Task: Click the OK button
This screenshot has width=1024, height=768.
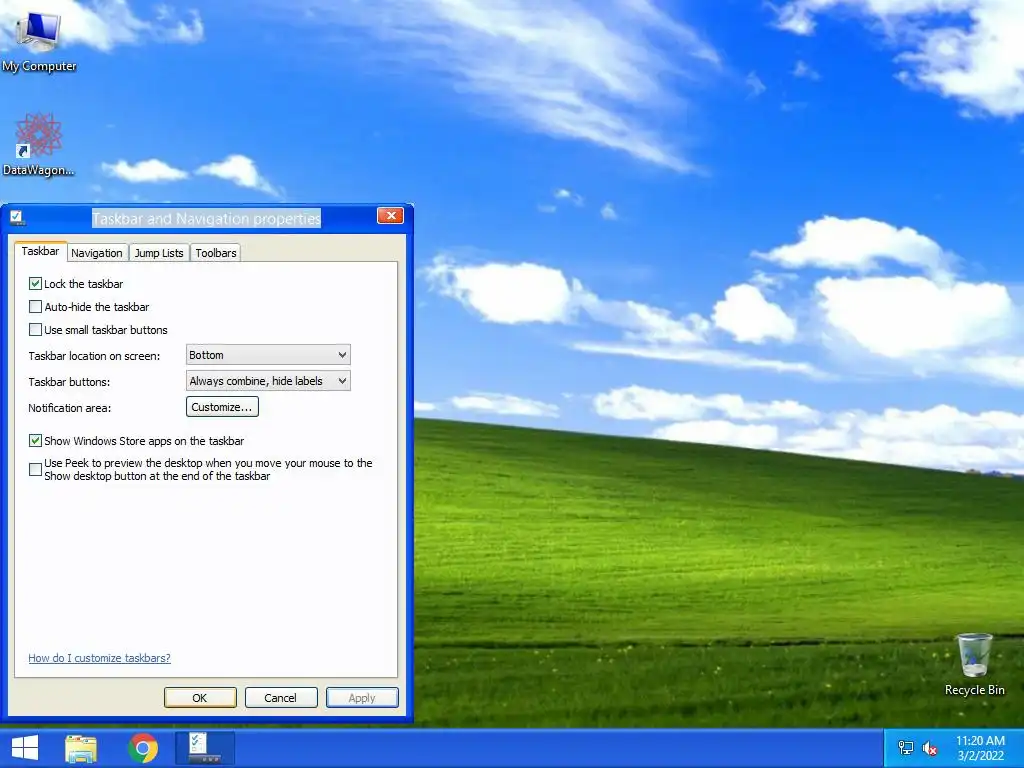Action: pyautogui.click(x=200, y=697)
